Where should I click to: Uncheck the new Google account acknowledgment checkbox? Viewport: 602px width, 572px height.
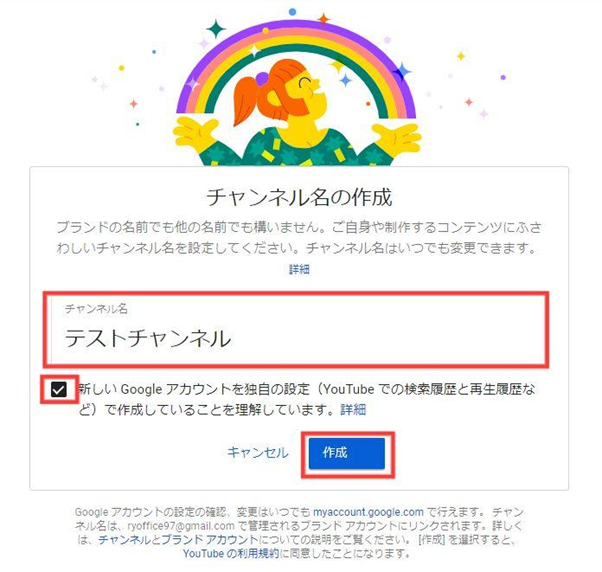tap(59, 390)
